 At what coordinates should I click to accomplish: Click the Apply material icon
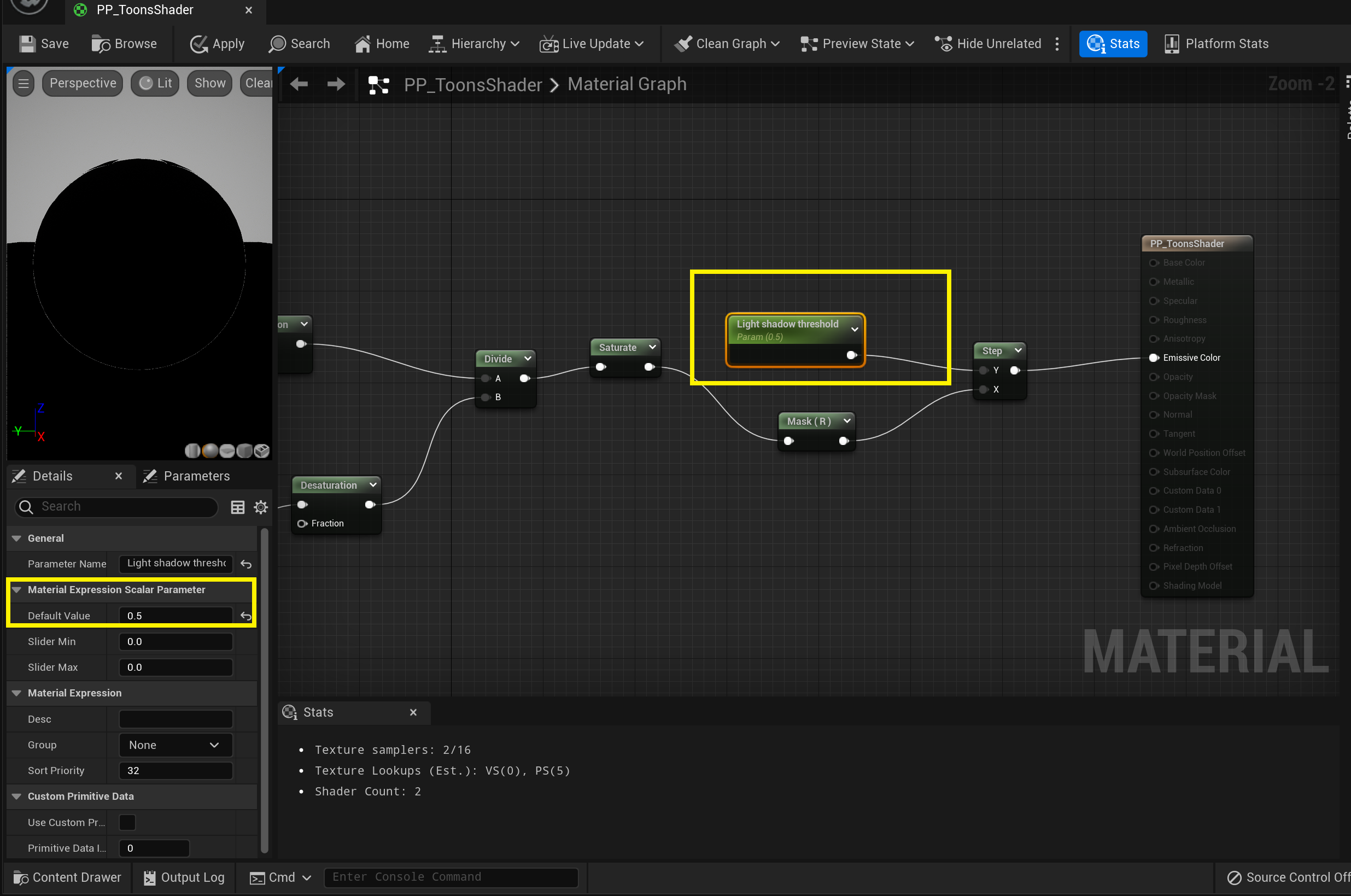(198, 44)
